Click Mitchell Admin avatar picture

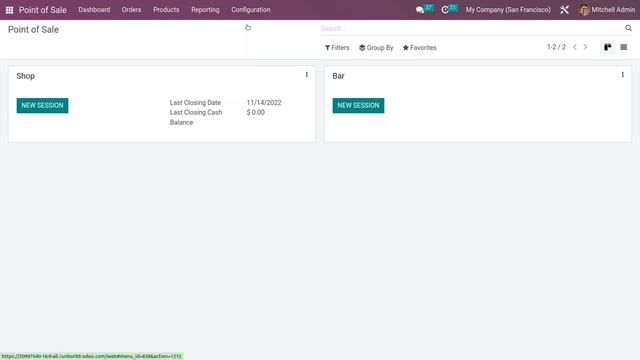[x=584, y=10]
